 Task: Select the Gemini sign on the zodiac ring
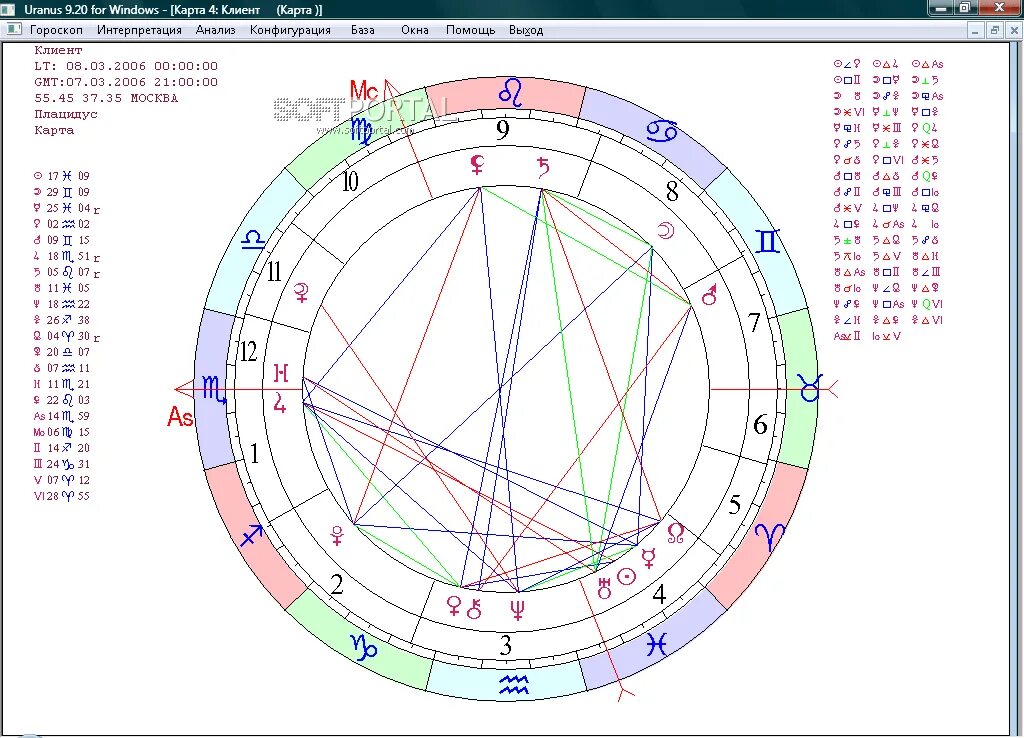[767, 241]
